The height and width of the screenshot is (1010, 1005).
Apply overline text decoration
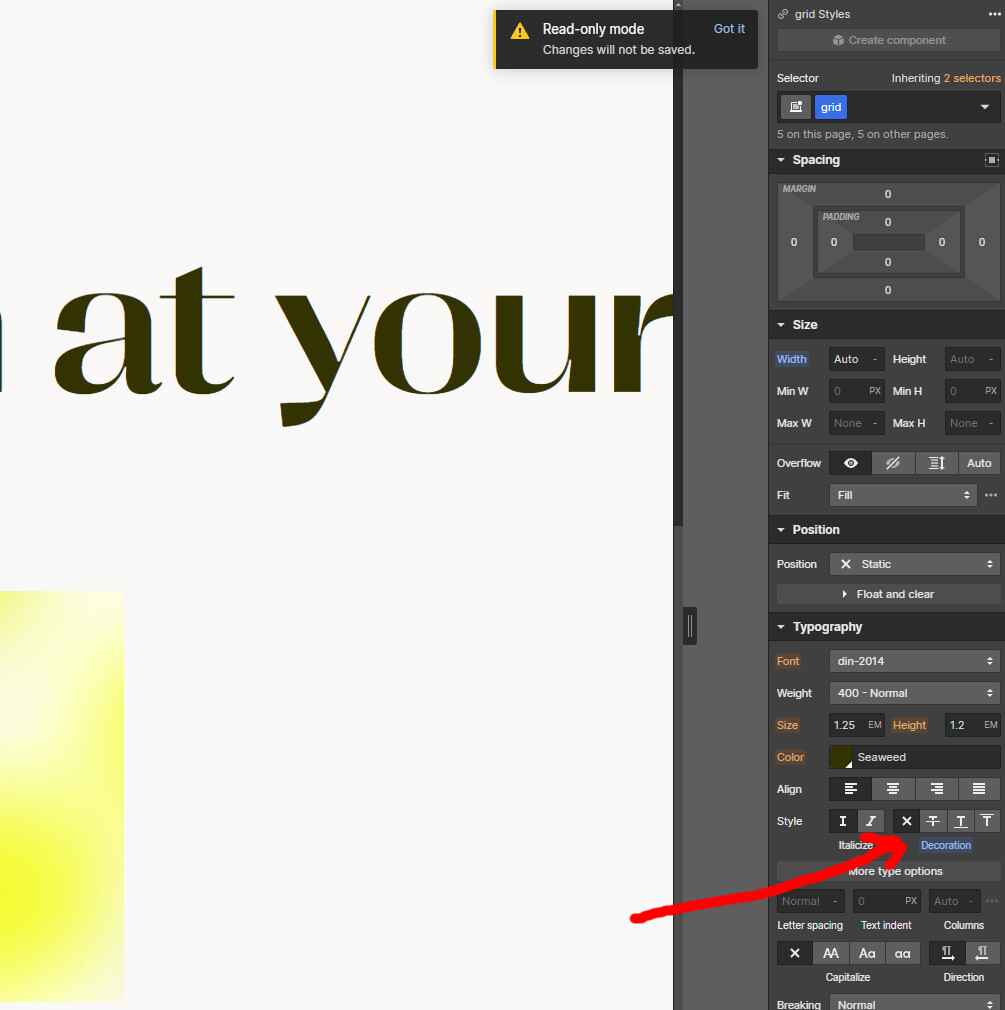click(987, 820)
